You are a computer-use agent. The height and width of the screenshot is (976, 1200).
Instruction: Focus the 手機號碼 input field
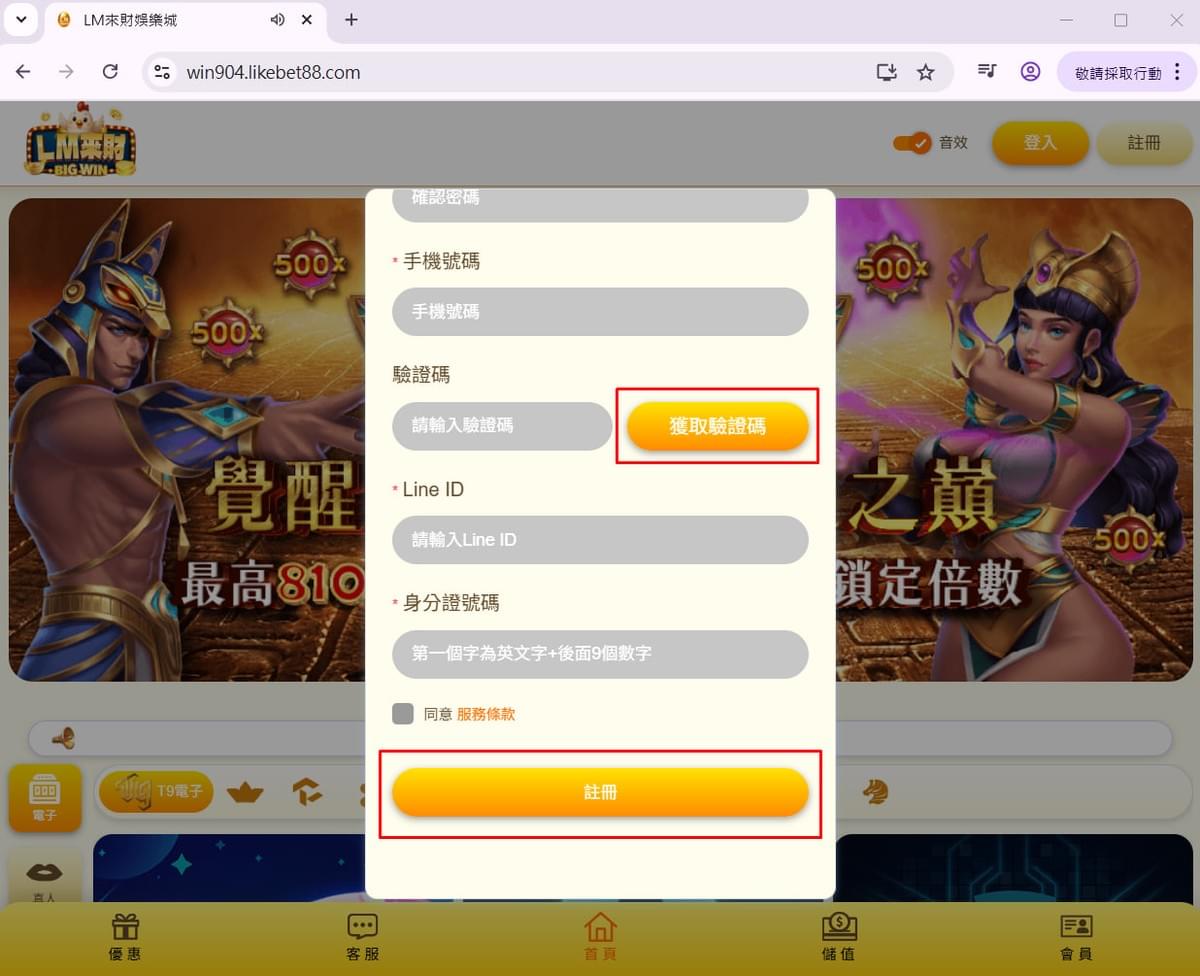pyautogui.click(x=600, y=312)
